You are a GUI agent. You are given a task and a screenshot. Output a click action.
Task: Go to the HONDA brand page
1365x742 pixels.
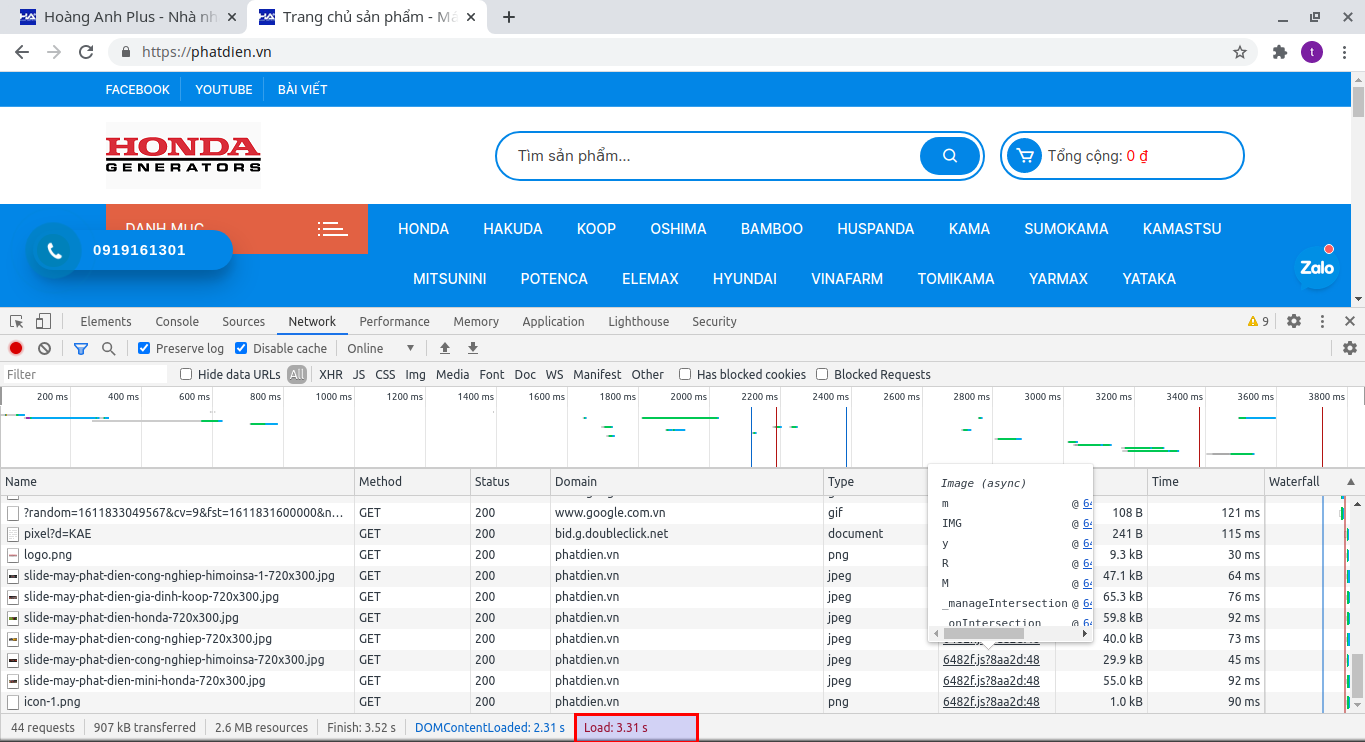point(424,229)
